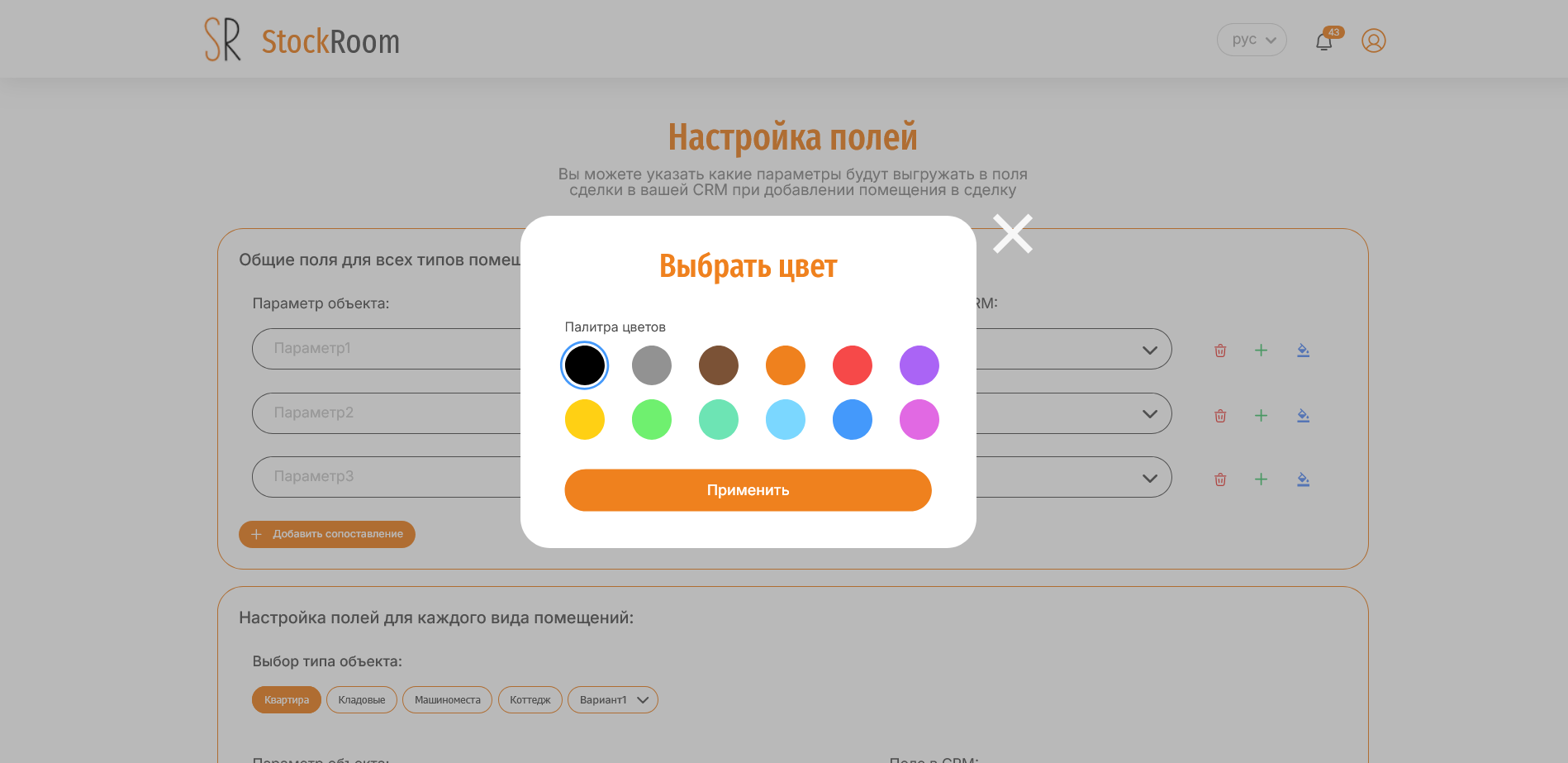Open notifications bell with 43 badge
This screenshot has width=1568, height=763.
[x=1324, y=41]
